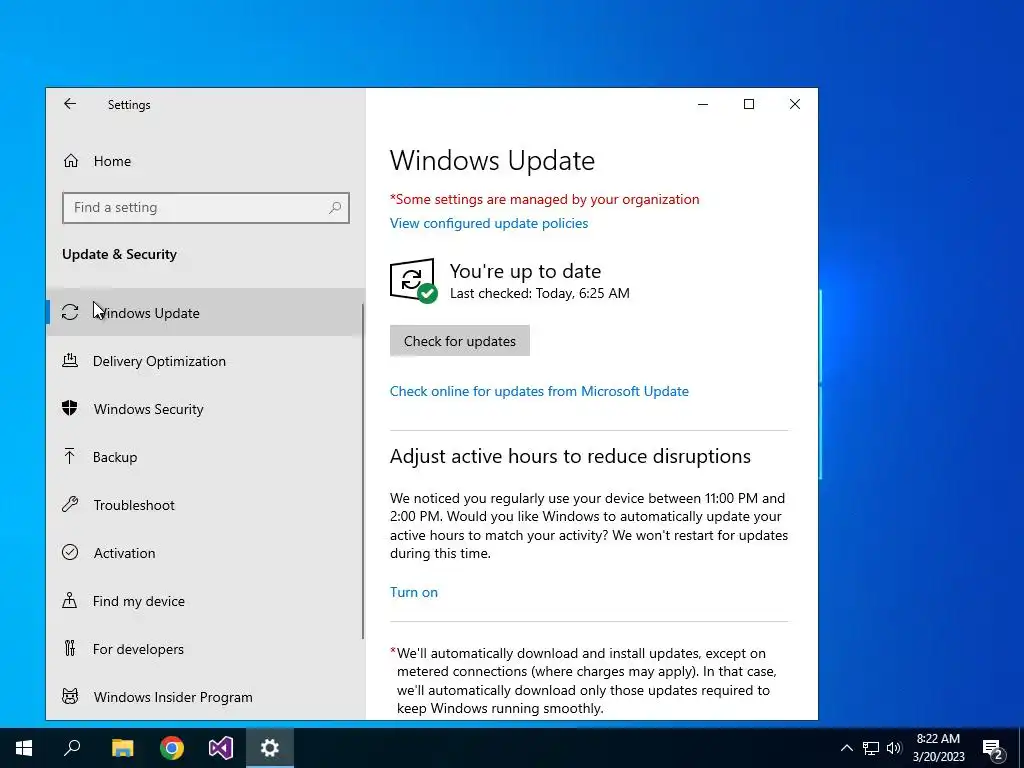
Task: Click the shield icon for Windows Security
Action: click(x=70, y=408)
